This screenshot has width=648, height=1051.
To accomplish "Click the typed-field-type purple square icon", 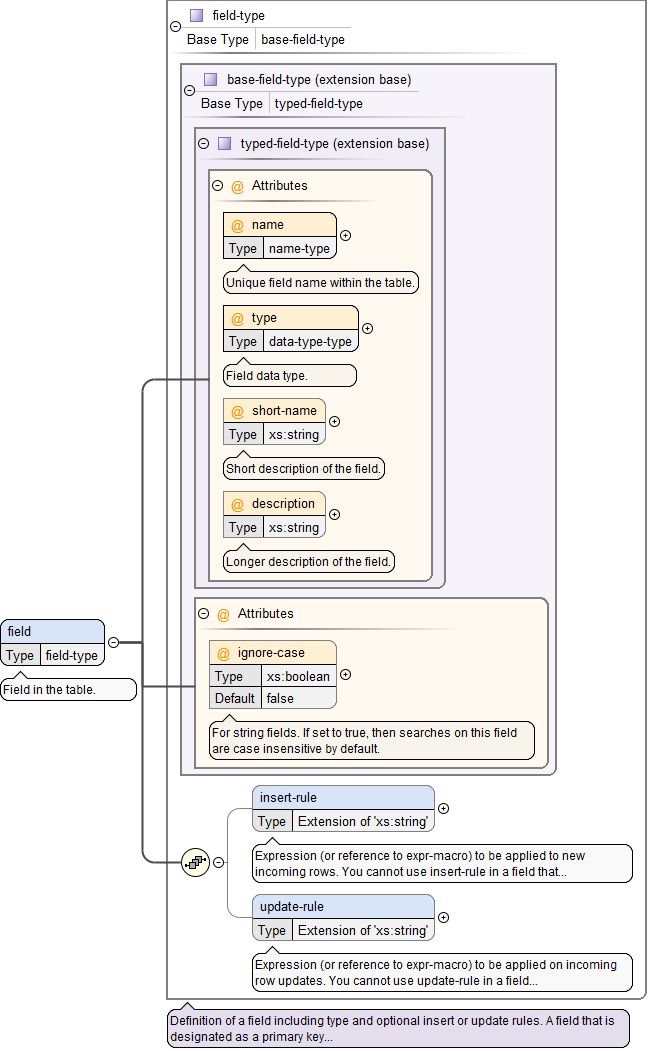I will click(224, 143).
